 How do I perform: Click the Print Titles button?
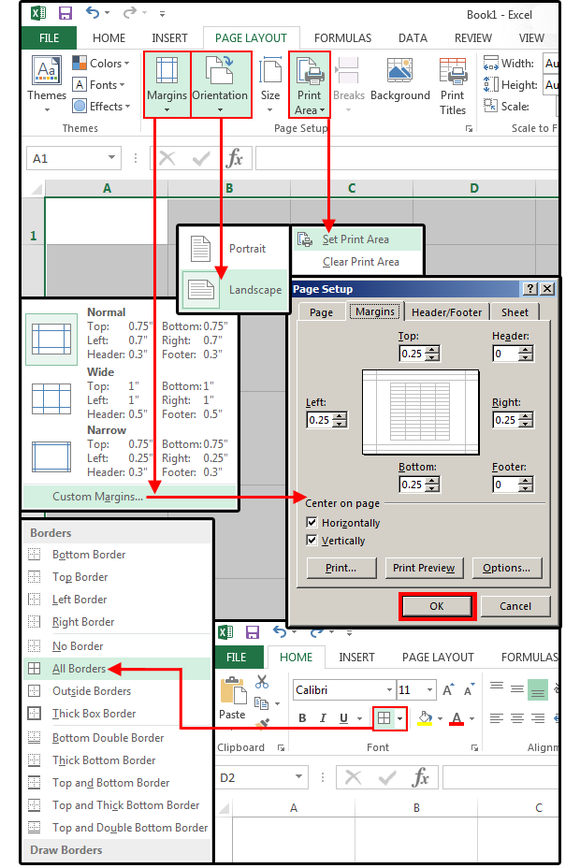[x=453, y=86]
